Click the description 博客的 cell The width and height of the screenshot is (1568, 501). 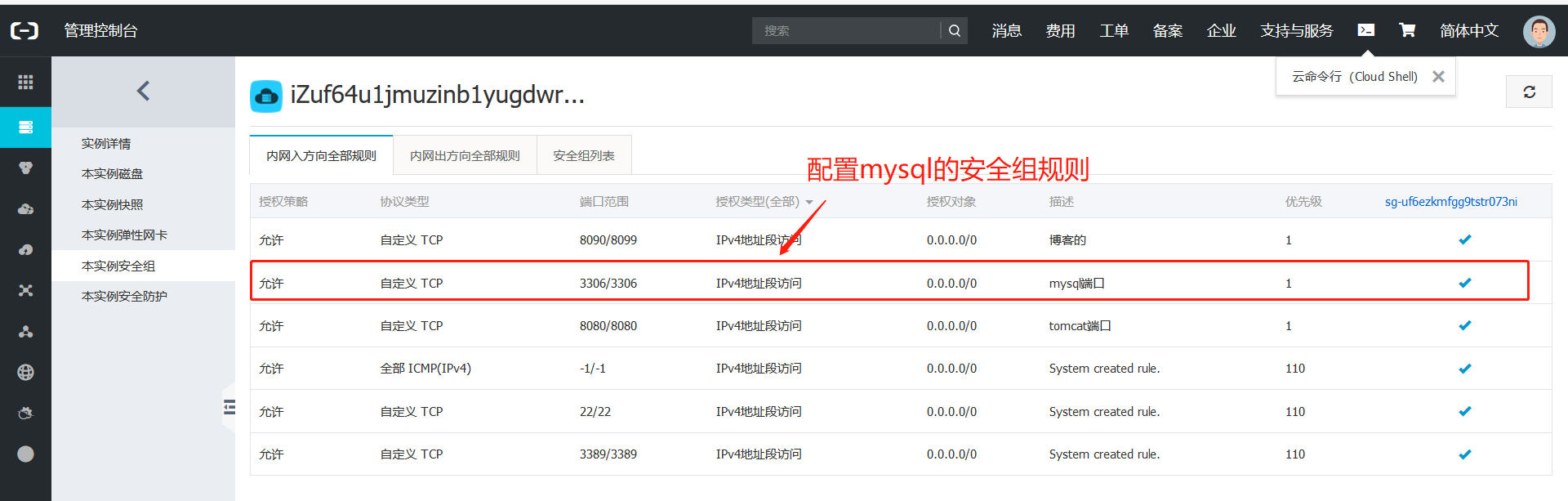1067,239
